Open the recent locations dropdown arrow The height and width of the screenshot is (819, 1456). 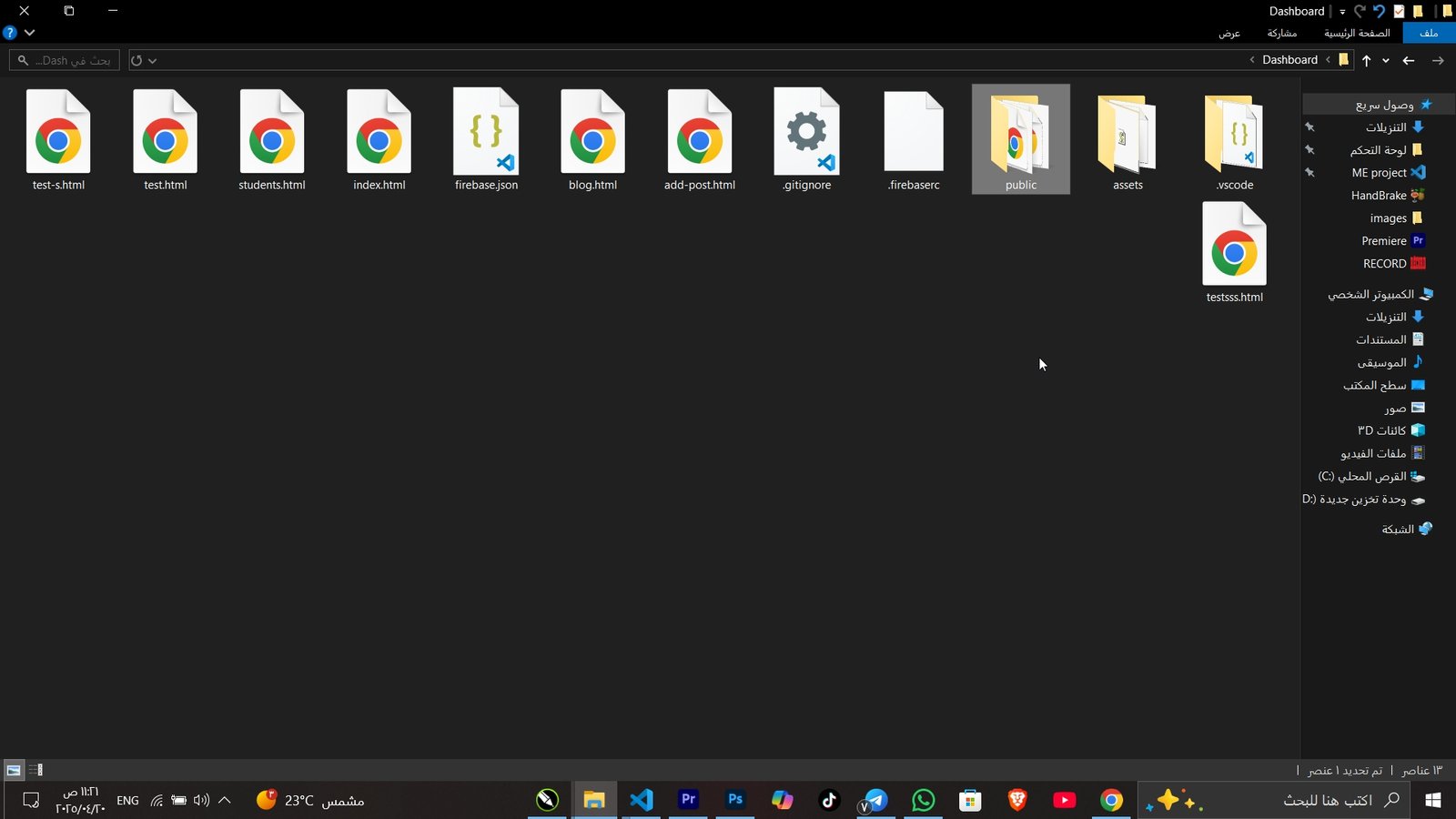click(x=1386, y=60)
